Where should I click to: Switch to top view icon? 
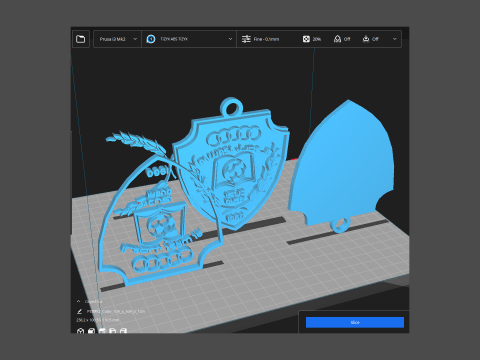102,331
